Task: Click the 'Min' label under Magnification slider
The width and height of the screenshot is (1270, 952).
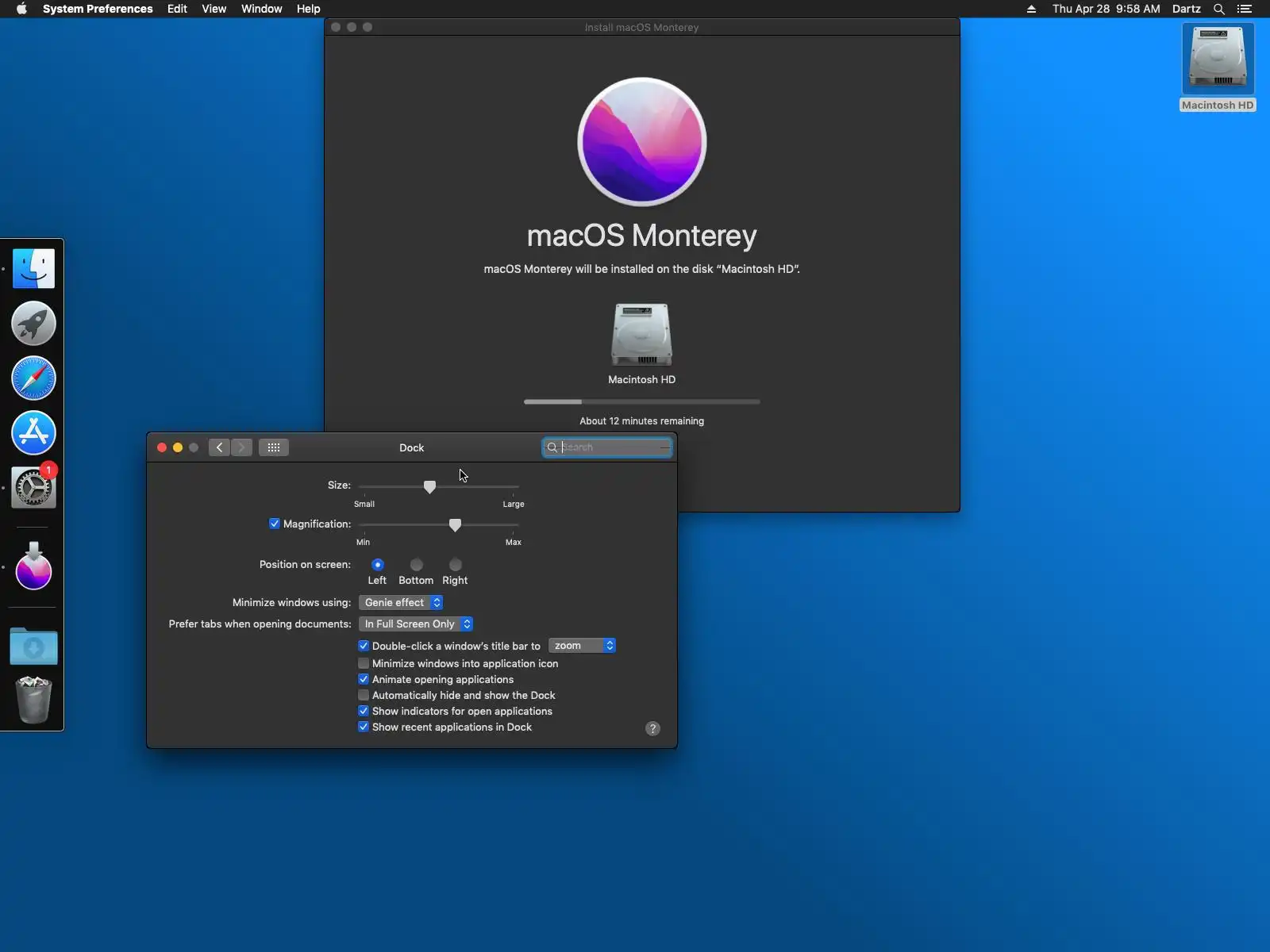Action: coord(363,543)
